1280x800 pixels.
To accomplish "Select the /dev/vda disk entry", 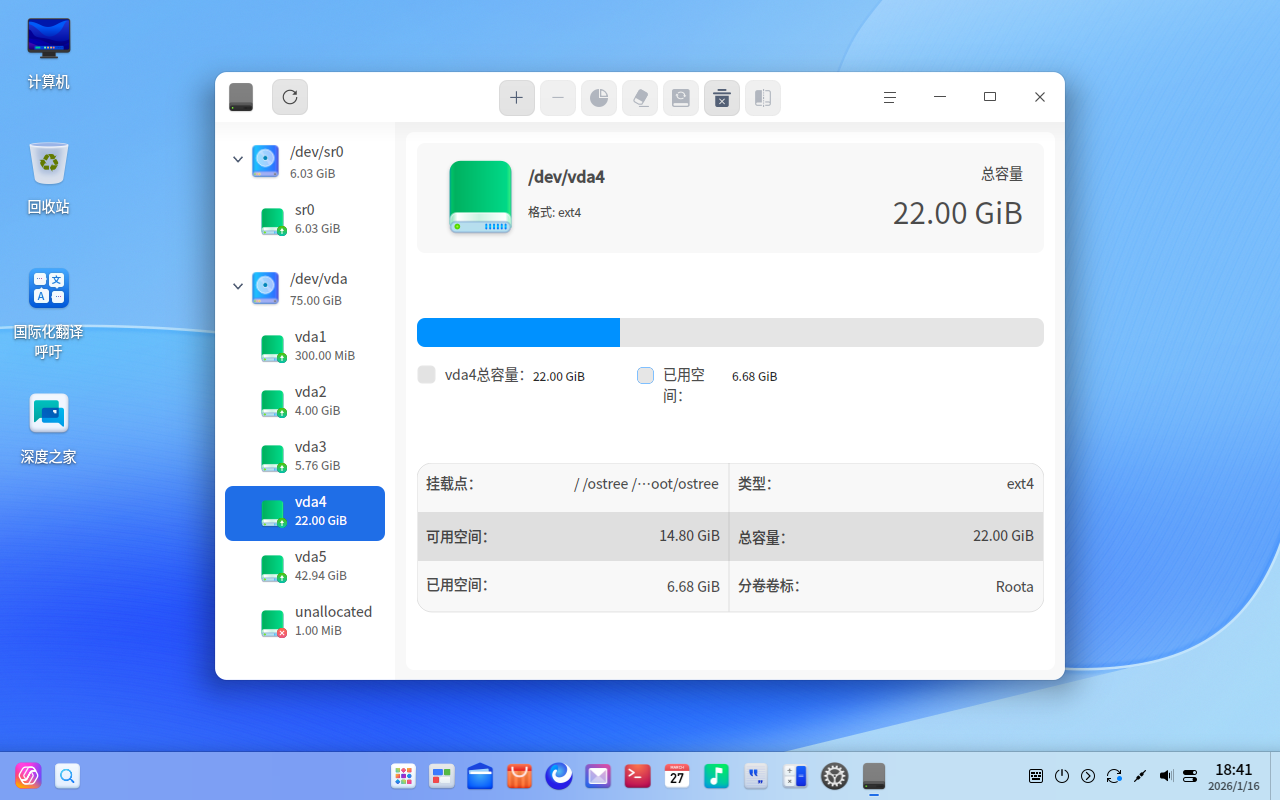I will click(305, 288).
